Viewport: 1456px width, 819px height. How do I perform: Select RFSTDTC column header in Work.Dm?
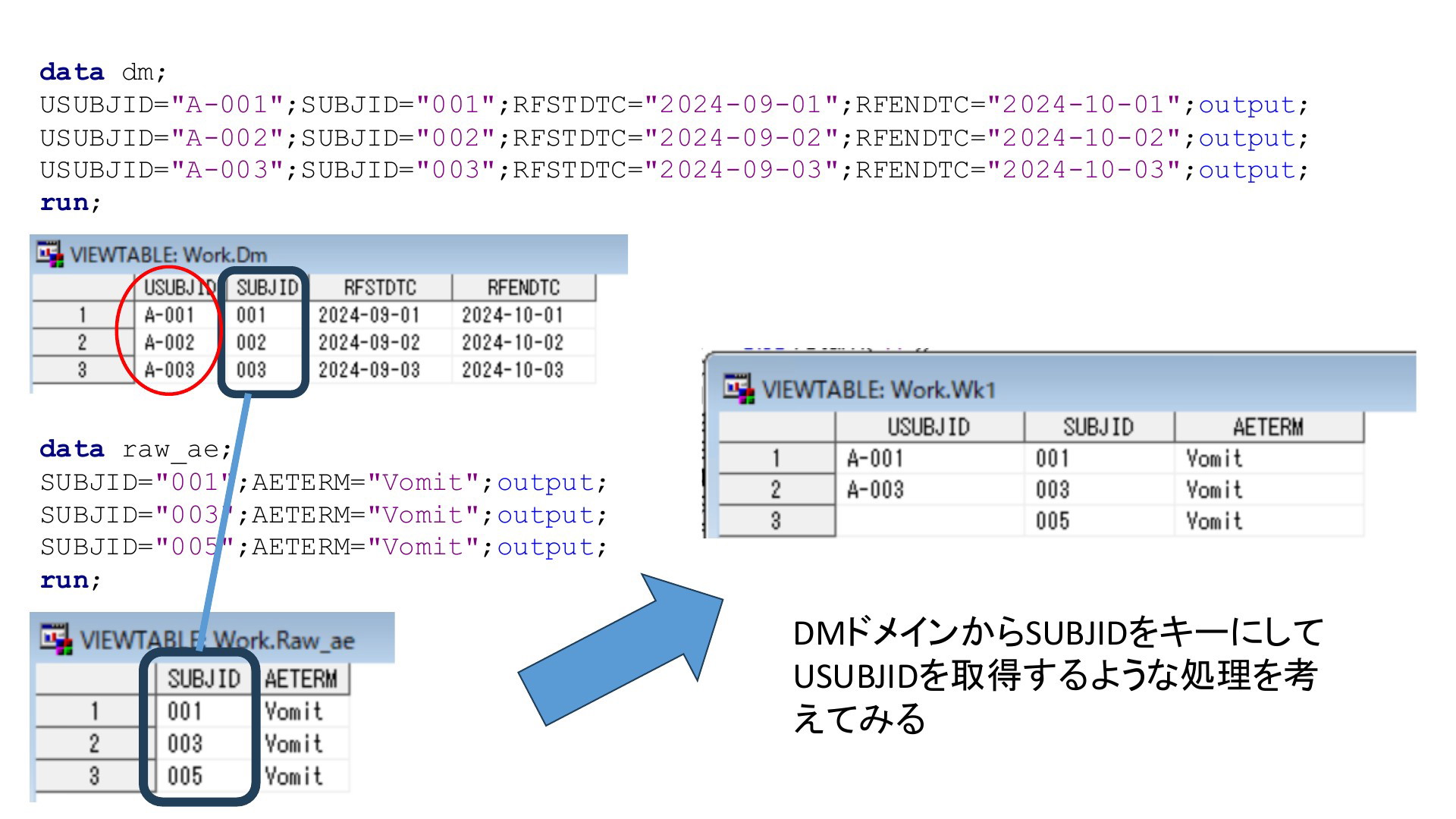click(x=380, y=287)
